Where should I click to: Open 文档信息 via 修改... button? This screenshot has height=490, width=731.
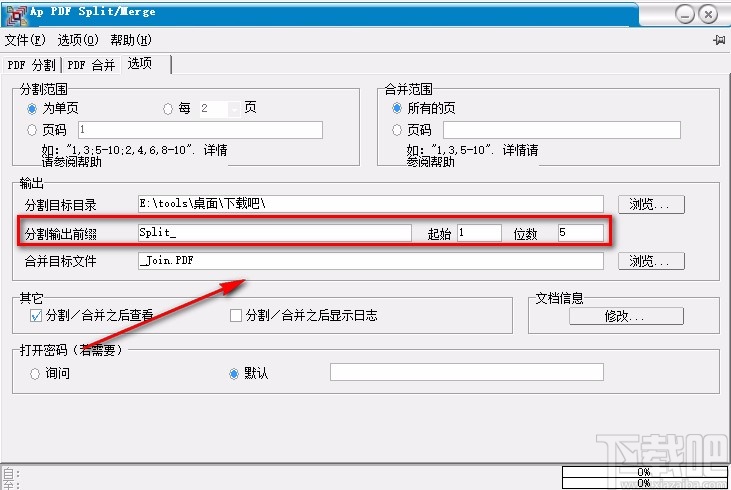coord(626,316)
